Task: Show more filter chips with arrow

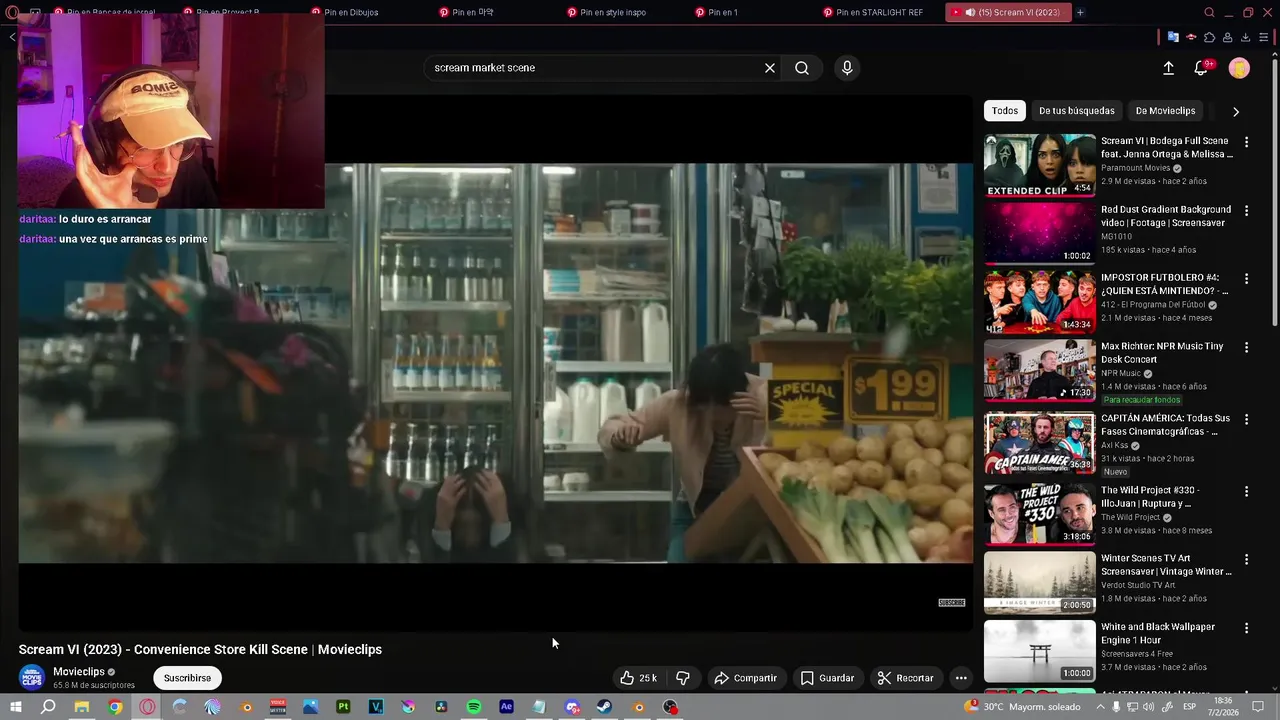Action: [1236, 111]
